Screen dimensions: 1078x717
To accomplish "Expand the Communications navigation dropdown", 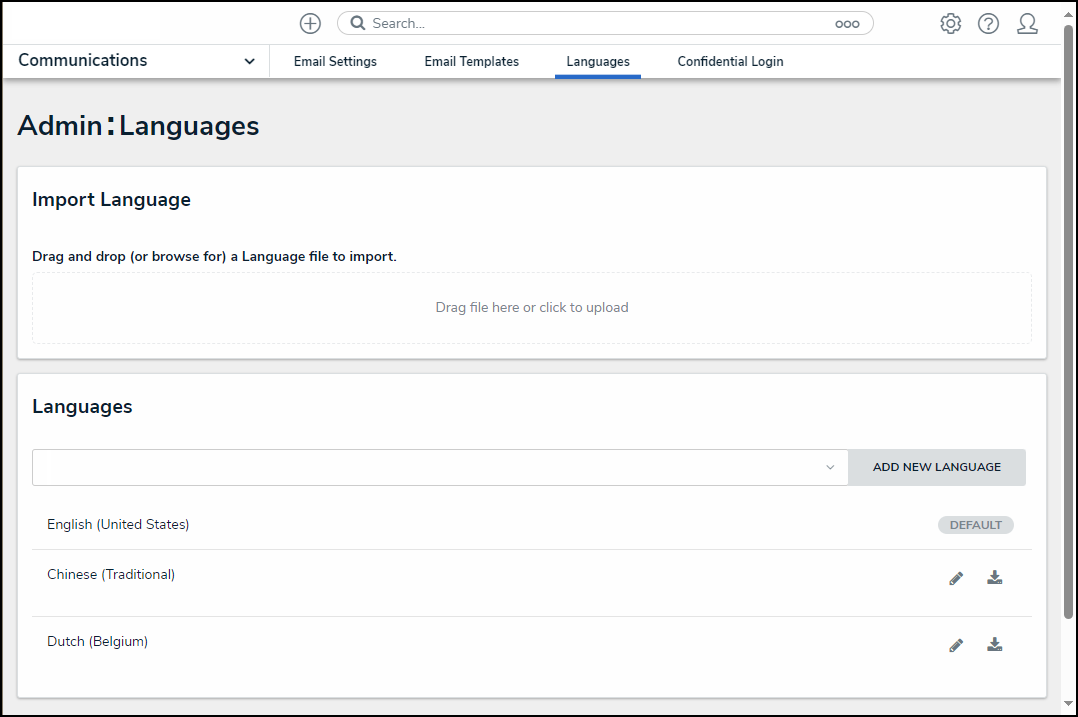I will [249, 61].
